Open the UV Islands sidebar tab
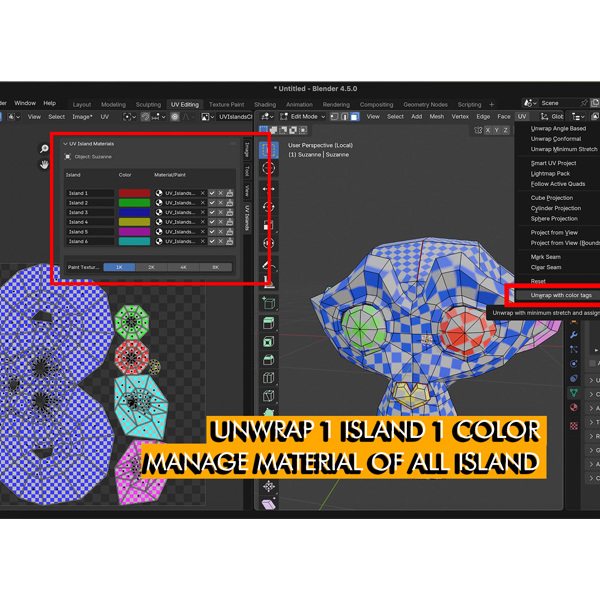The width and height of the screenshot is (600, 600). (x=247, y=218)
